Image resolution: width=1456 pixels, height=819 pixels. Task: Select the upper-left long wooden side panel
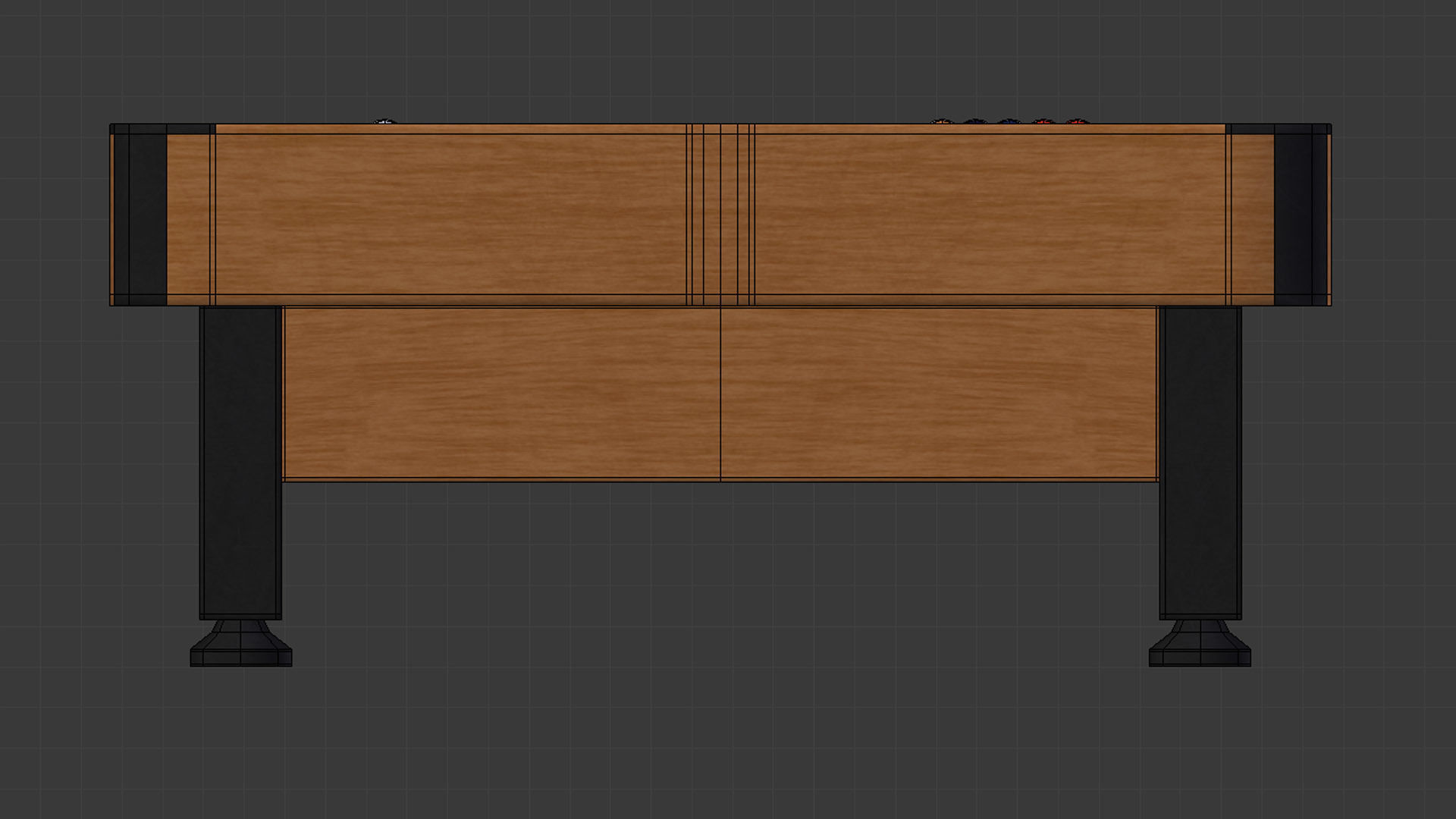click(x=451, y=215)
